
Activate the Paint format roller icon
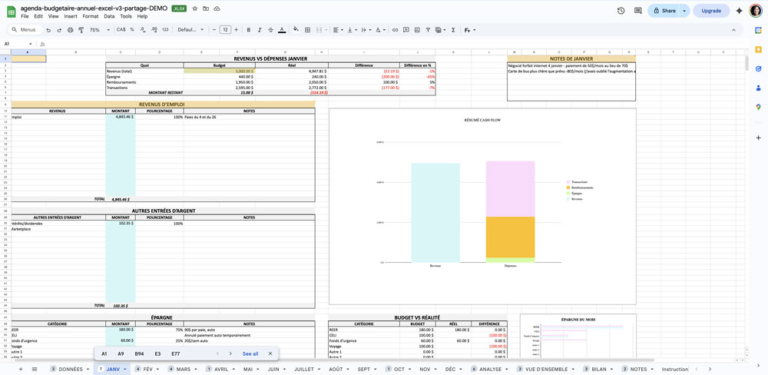coord(81,30)
